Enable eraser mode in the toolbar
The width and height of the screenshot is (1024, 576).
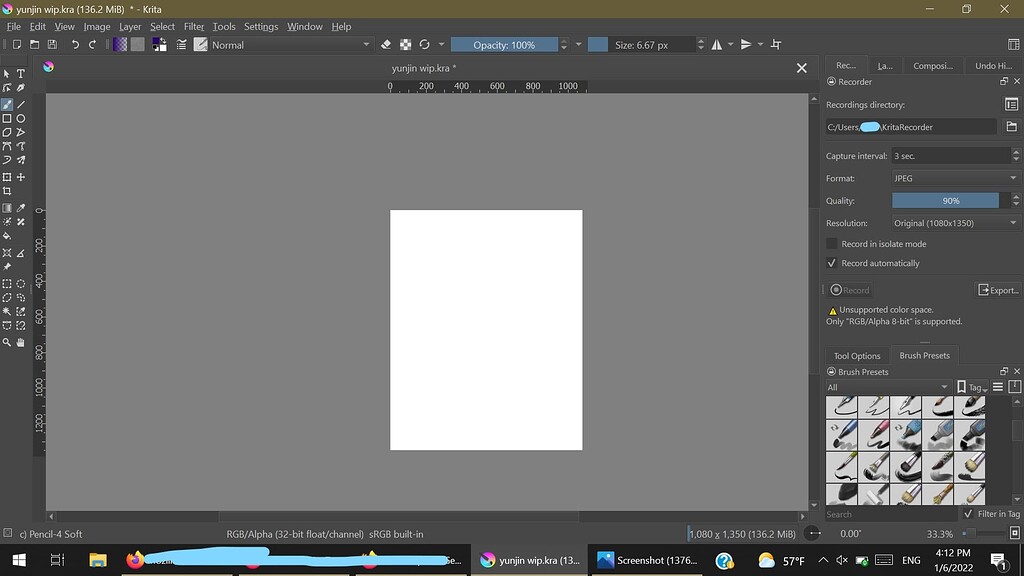coord(388,44)
